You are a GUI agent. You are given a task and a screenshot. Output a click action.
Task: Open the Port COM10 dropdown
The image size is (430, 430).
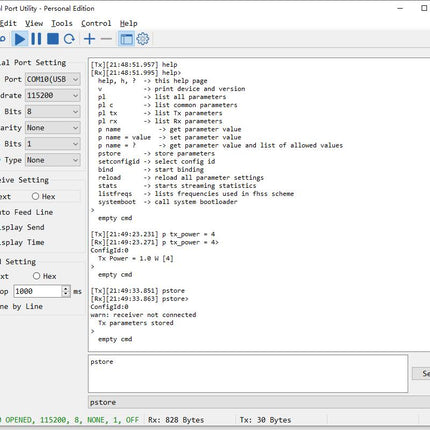pyautogui.click(x=53, y=79)
